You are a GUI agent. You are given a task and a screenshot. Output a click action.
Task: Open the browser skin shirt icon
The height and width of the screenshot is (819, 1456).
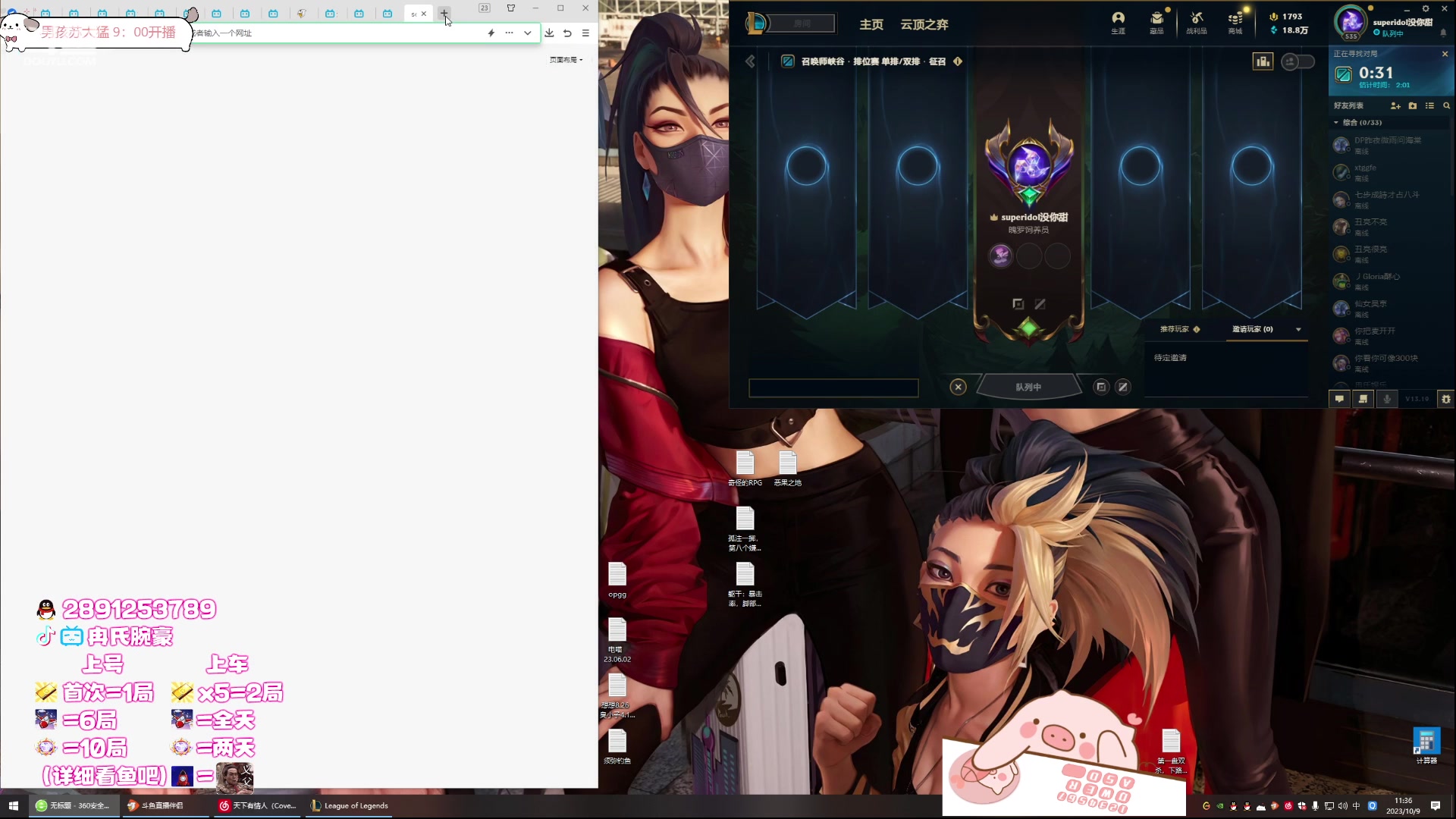coord(510,8)
